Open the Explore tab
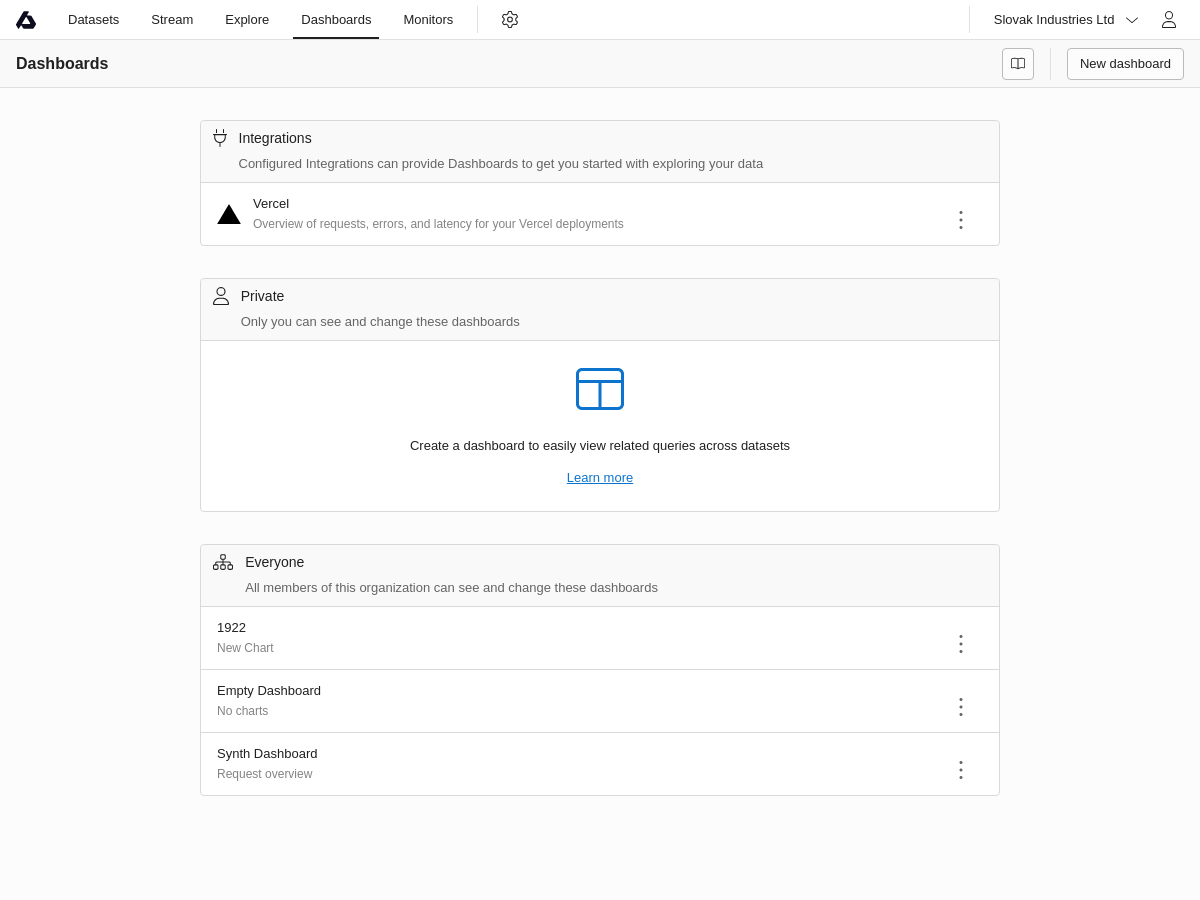This screenshot has width=1200, height=900. (247, 20)
